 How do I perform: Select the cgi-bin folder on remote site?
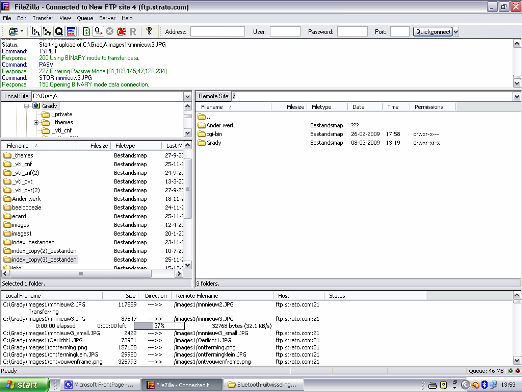(210, 134)
